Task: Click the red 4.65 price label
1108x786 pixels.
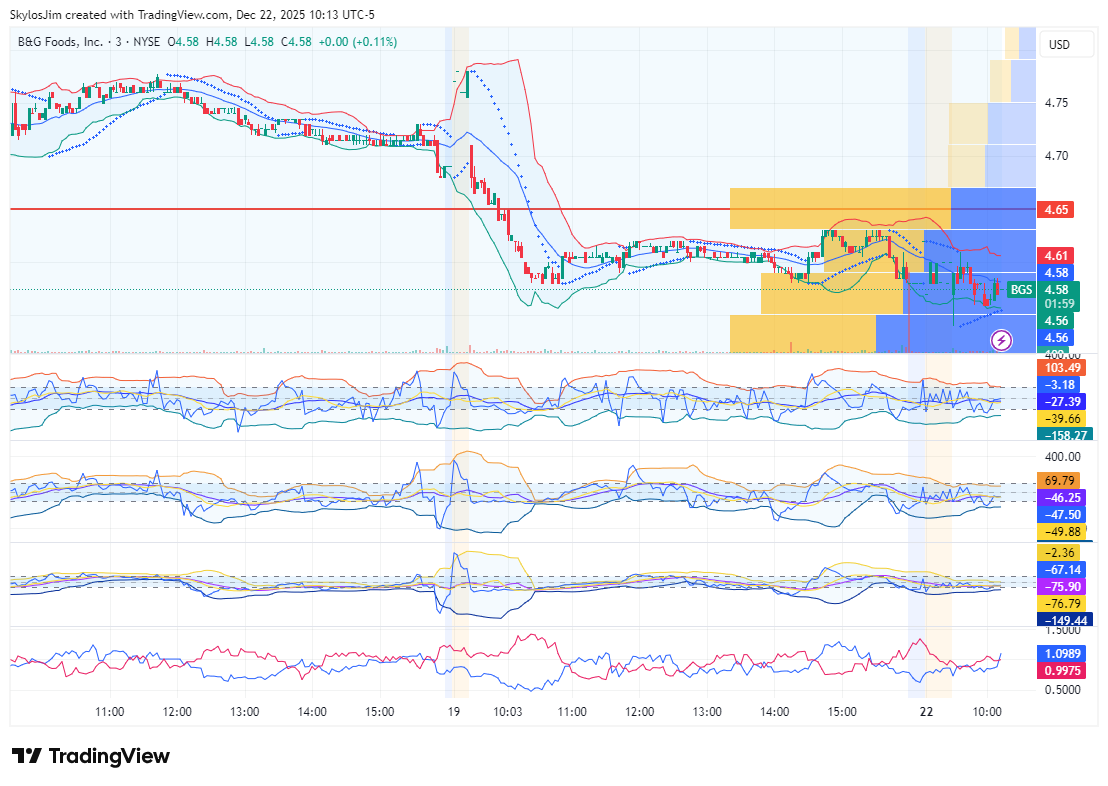Action: [1056, 210]
